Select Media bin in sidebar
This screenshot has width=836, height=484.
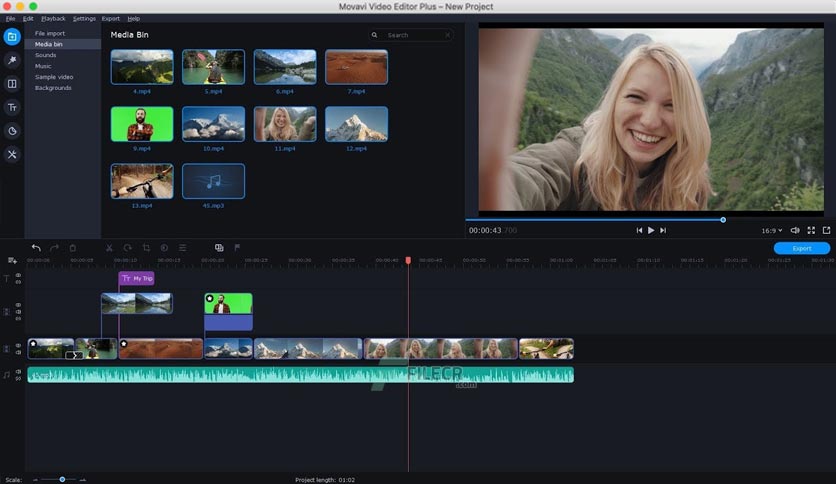click(x=63, y=44)
